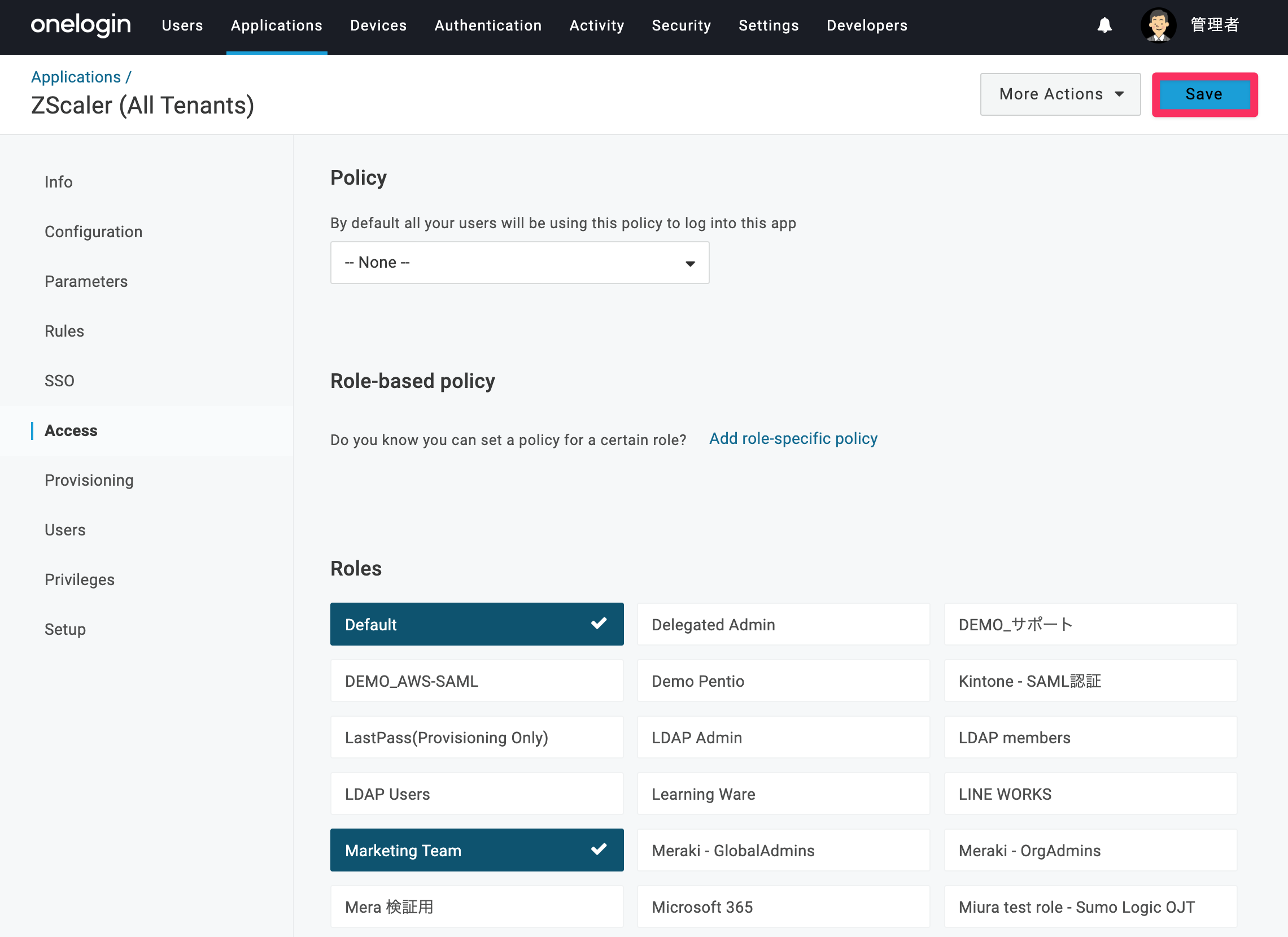Click the 管理者 account name
Viewport: 1288px width, 937px height.
click(1215, 25)
